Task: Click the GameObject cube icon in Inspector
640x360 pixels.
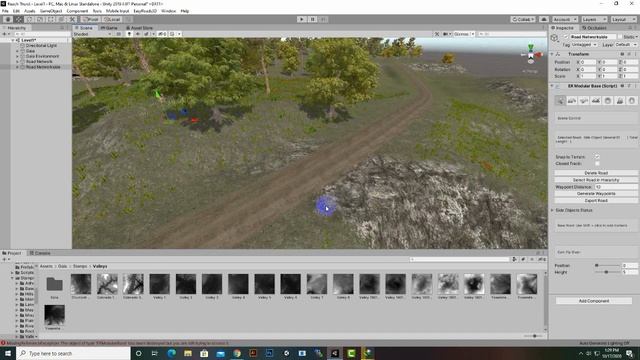Action: pyautogui.click(x=554, y=38)
